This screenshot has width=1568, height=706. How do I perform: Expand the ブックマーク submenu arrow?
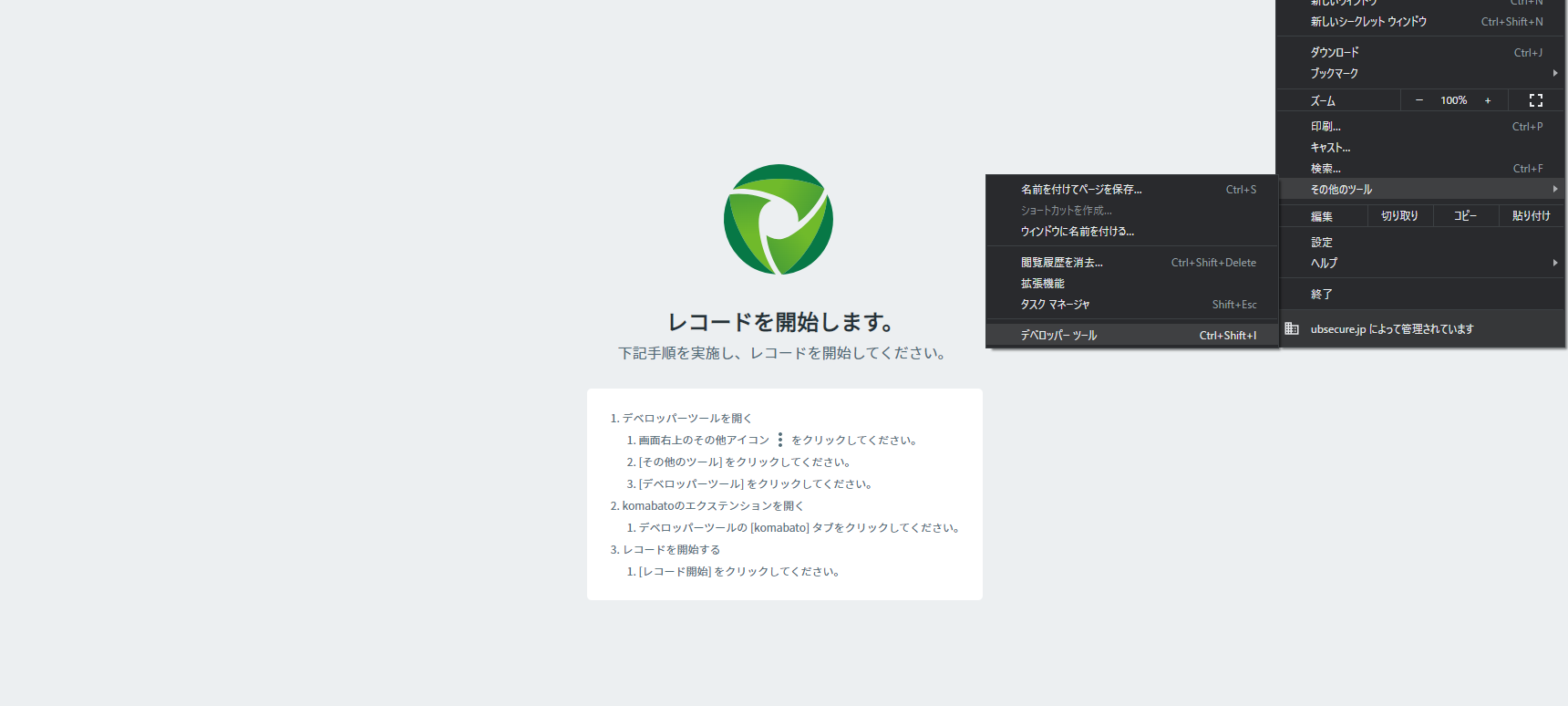1555,73
